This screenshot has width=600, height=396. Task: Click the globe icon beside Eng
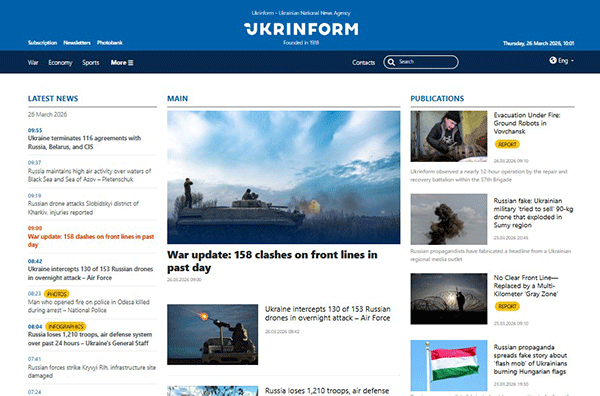coord(553,60)
